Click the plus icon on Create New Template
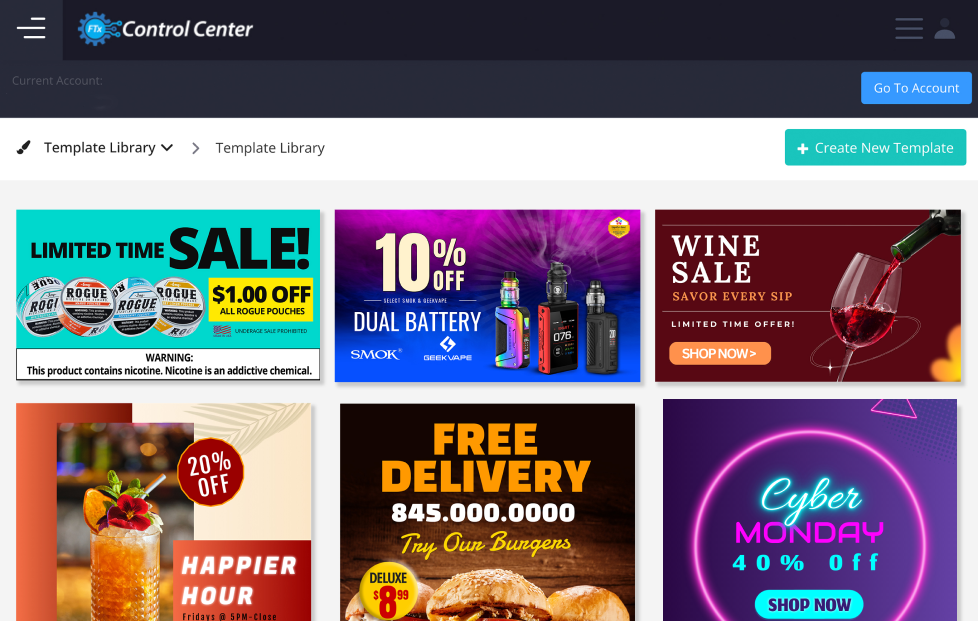 803,148
